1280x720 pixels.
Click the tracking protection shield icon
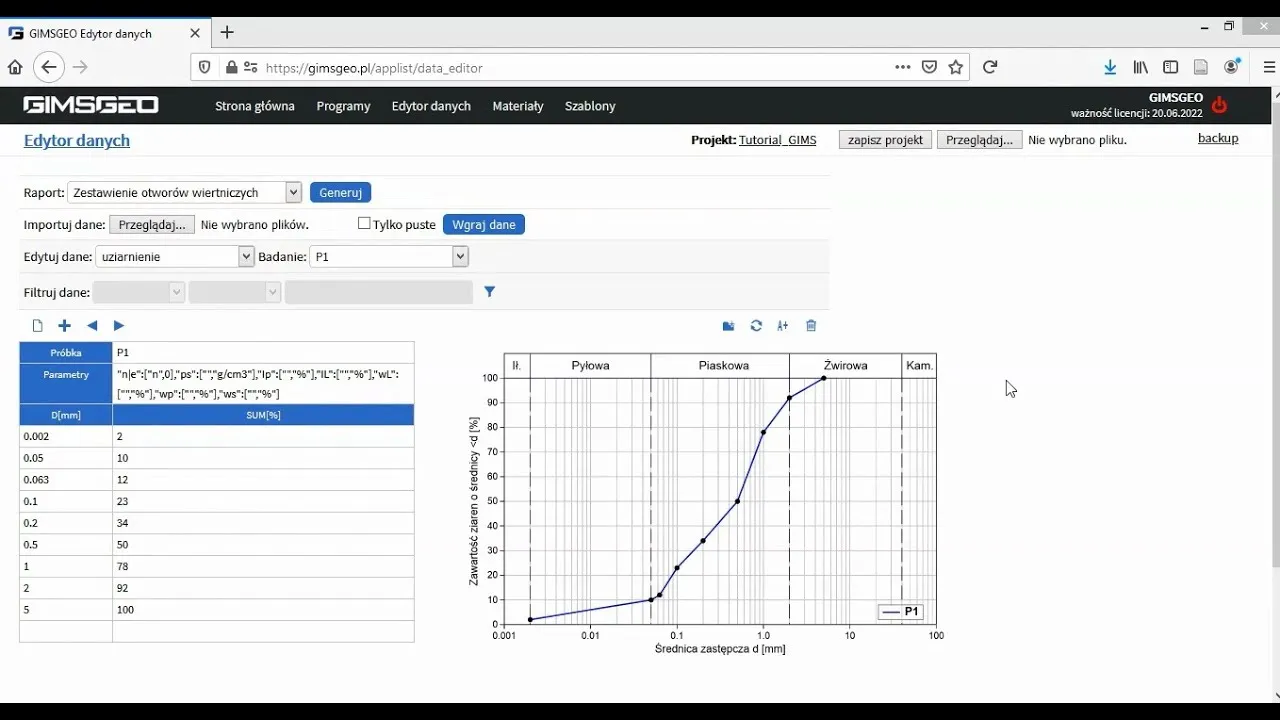pos(205,68)
